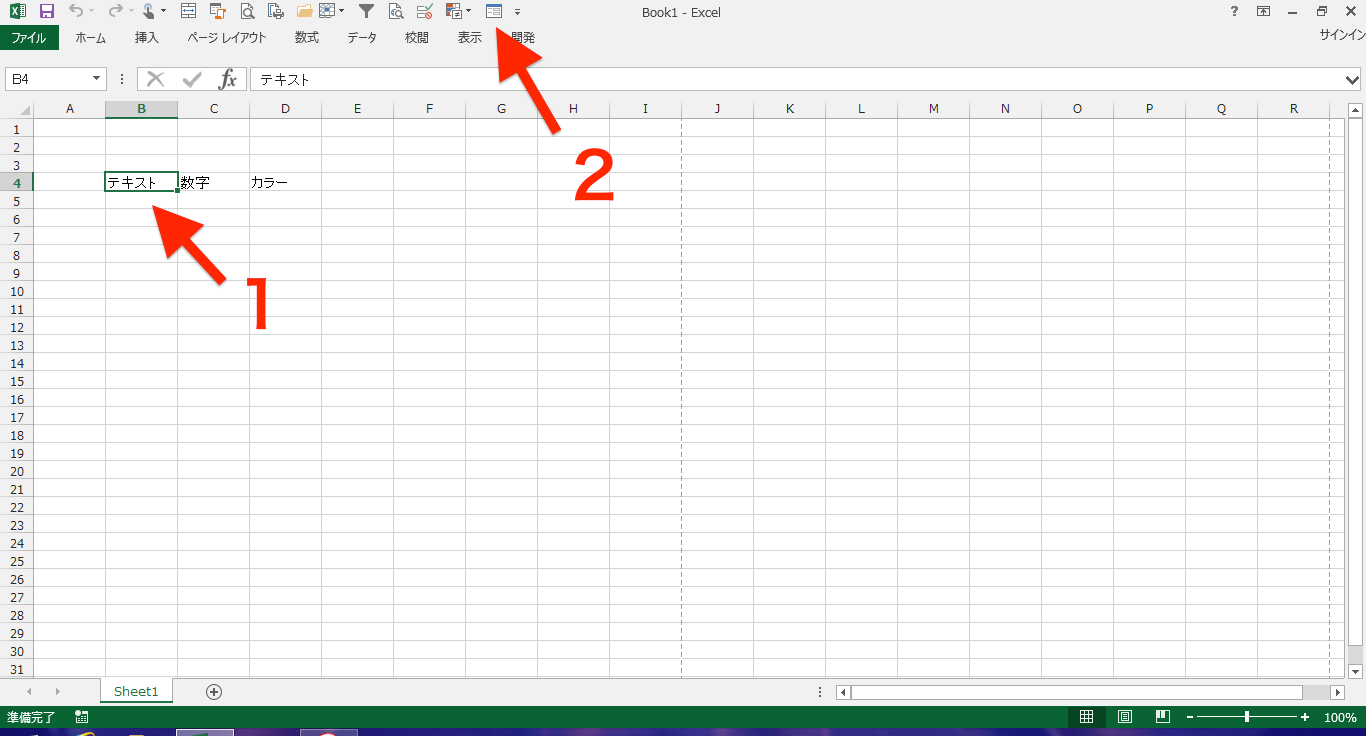
Task: Click the Filter funnel icon
Action: tap(366, 12)
